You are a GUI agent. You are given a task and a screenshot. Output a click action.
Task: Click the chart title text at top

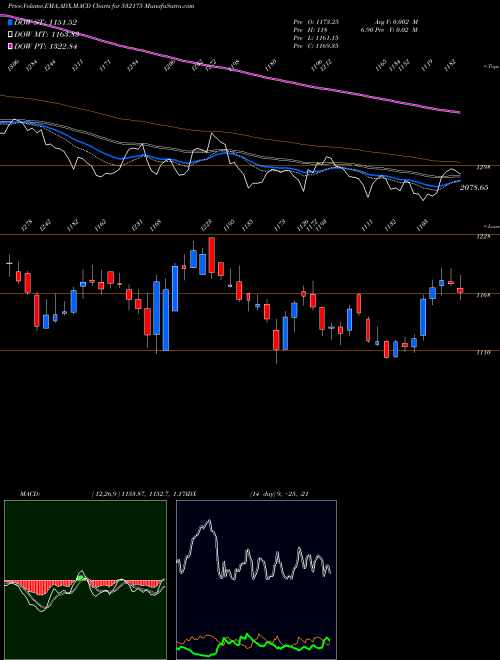[x=101, y=7]
